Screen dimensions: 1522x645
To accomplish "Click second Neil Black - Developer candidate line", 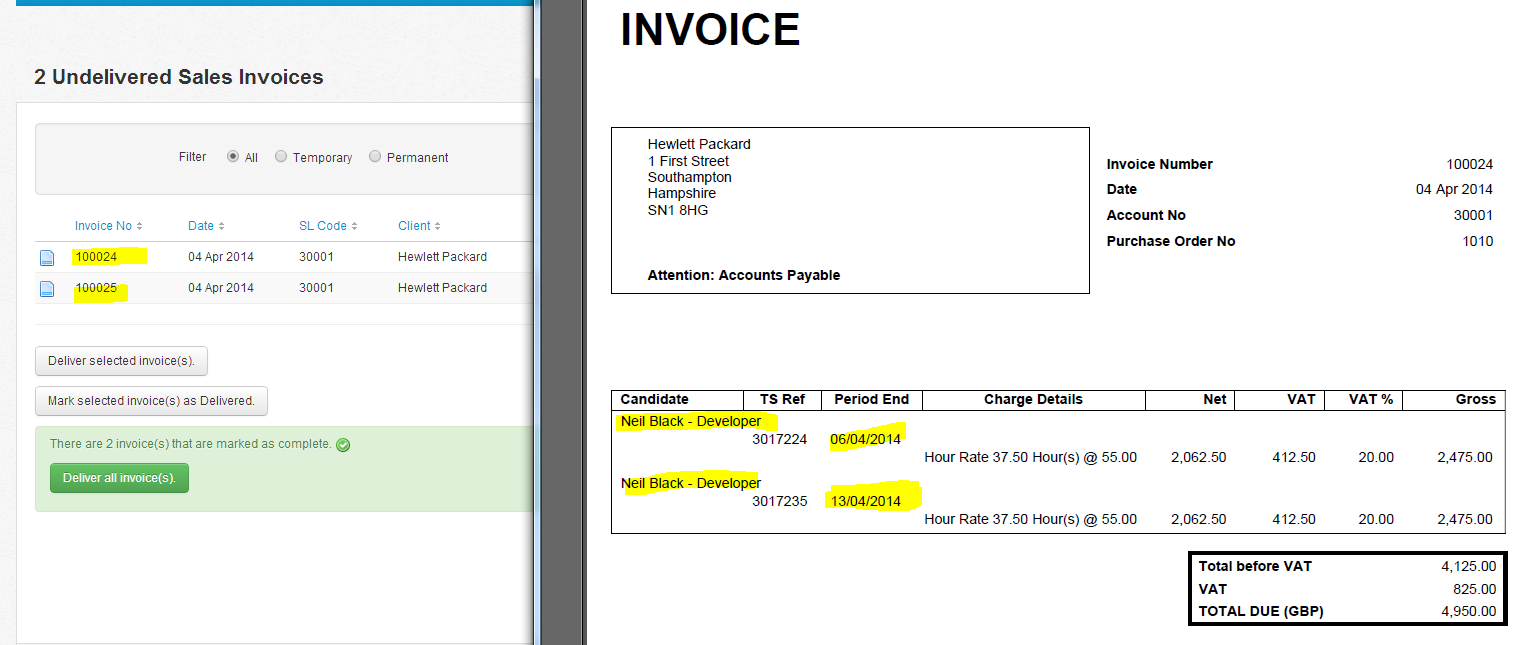I will (691, 483).
